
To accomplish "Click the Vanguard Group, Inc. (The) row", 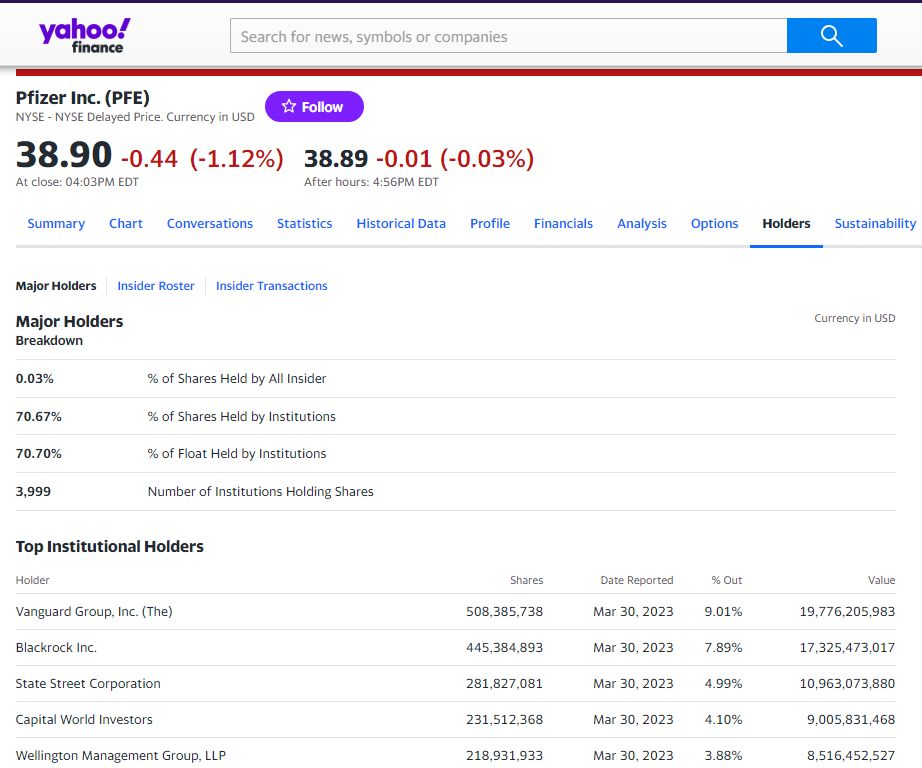I will coord(456,612).
